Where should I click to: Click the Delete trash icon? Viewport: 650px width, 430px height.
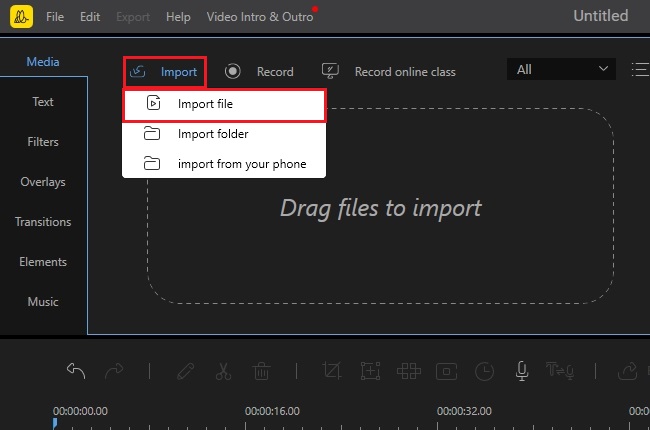[261, 371]
